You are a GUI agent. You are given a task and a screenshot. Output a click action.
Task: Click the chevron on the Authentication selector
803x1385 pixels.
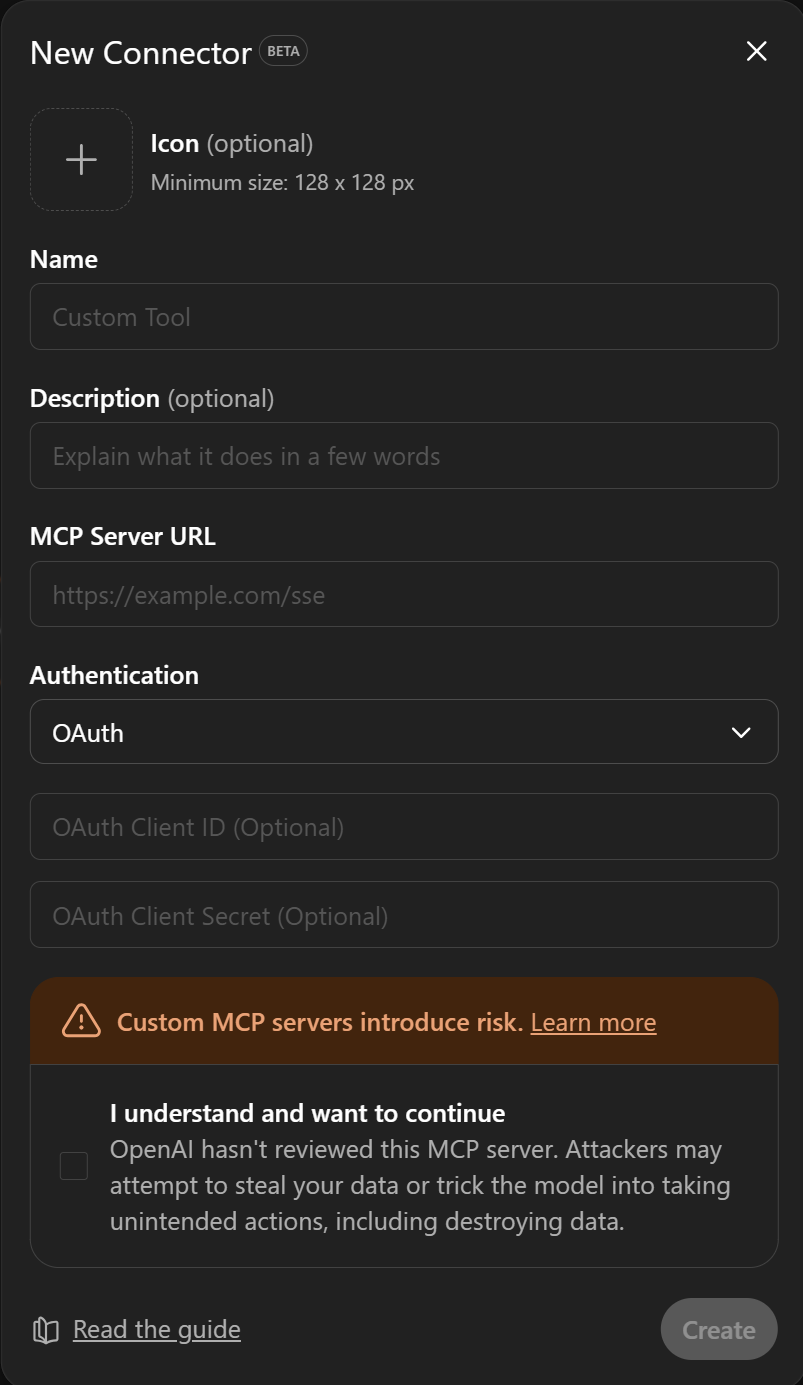point(741,732)
